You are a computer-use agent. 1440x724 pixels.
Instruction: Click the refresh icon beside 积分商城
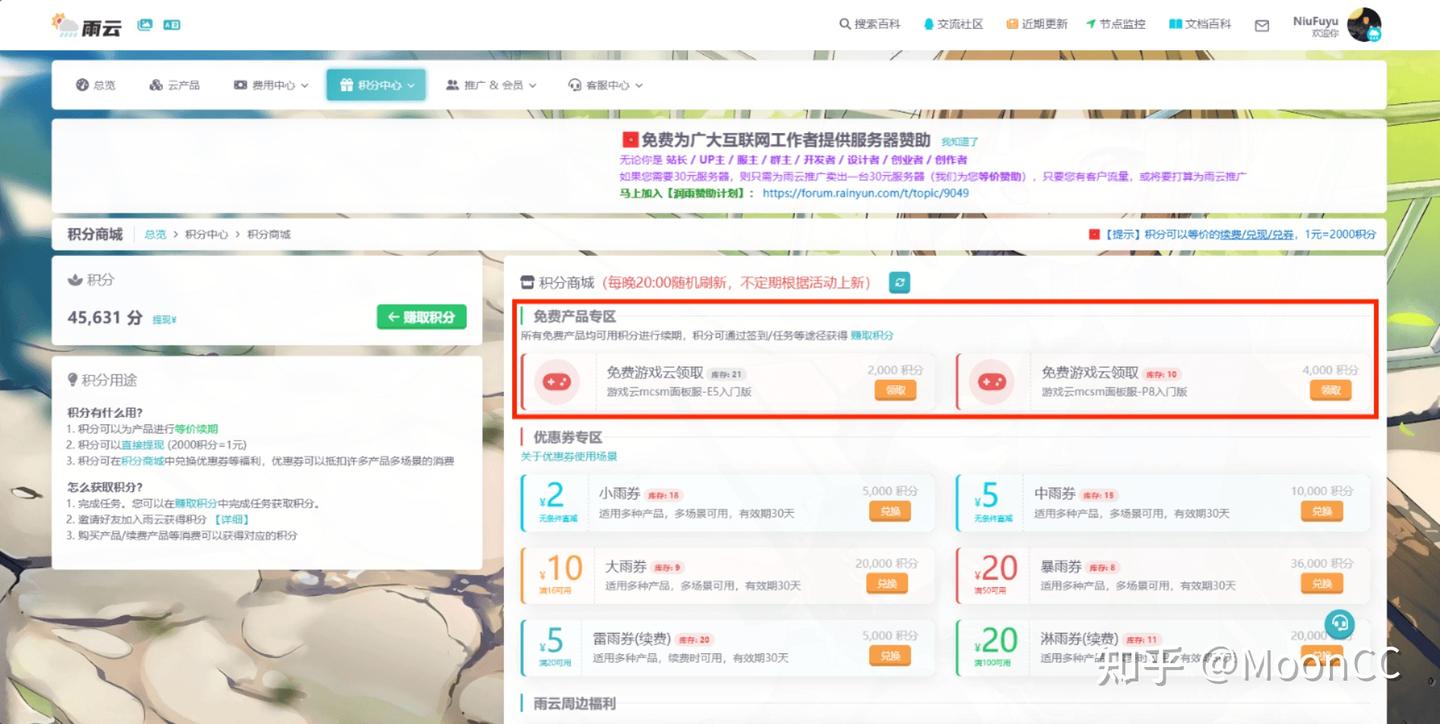pos(898,282)
